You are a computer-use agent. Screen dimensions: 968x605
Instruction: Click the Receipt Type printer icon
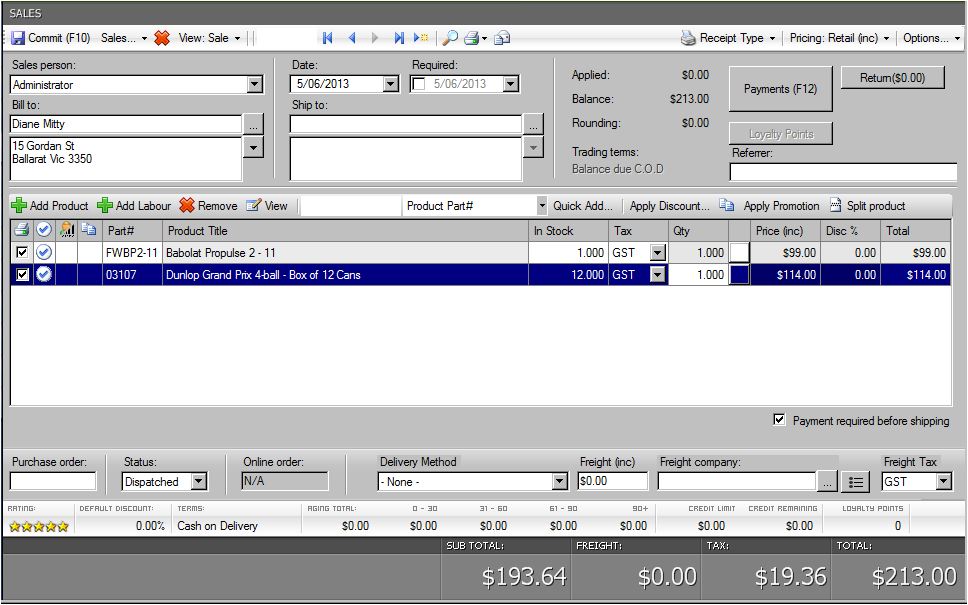click(688, 38)
